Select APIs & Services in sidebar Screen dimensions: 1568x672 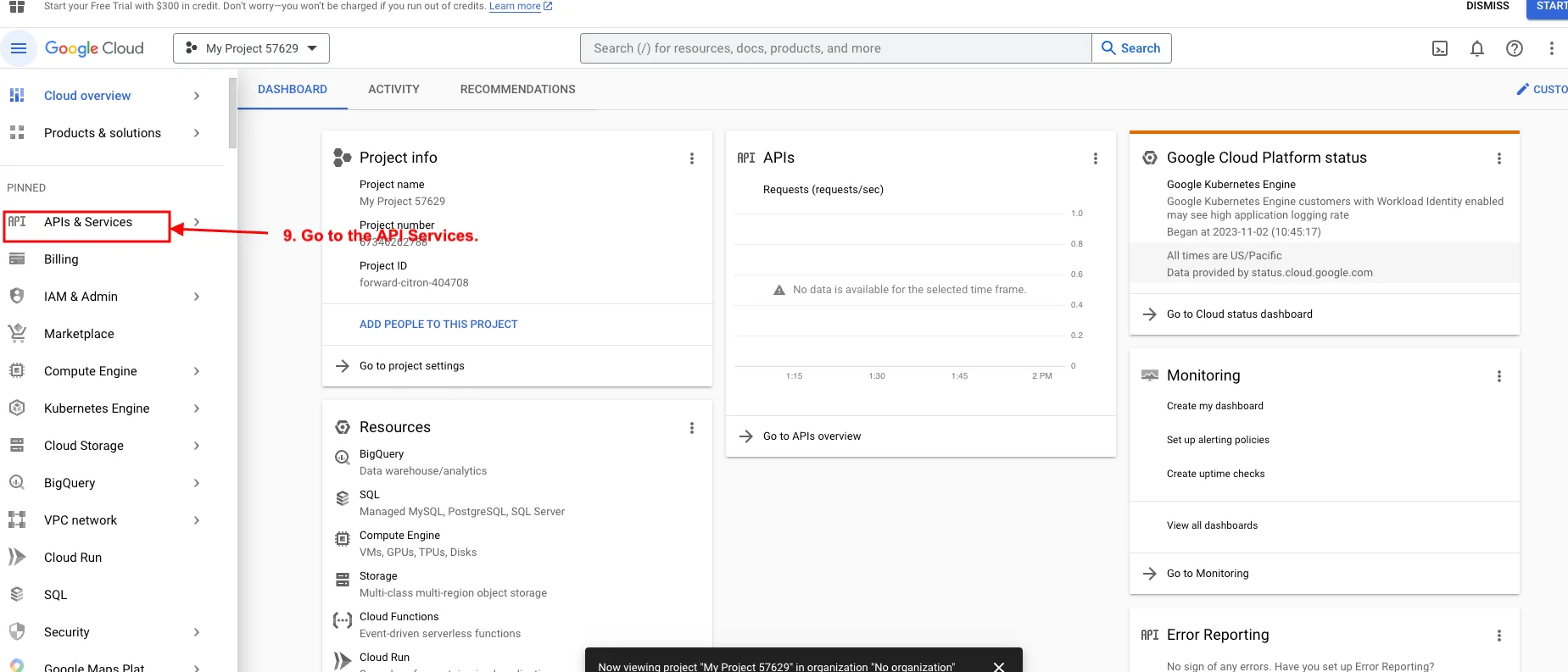pos(88,222)
